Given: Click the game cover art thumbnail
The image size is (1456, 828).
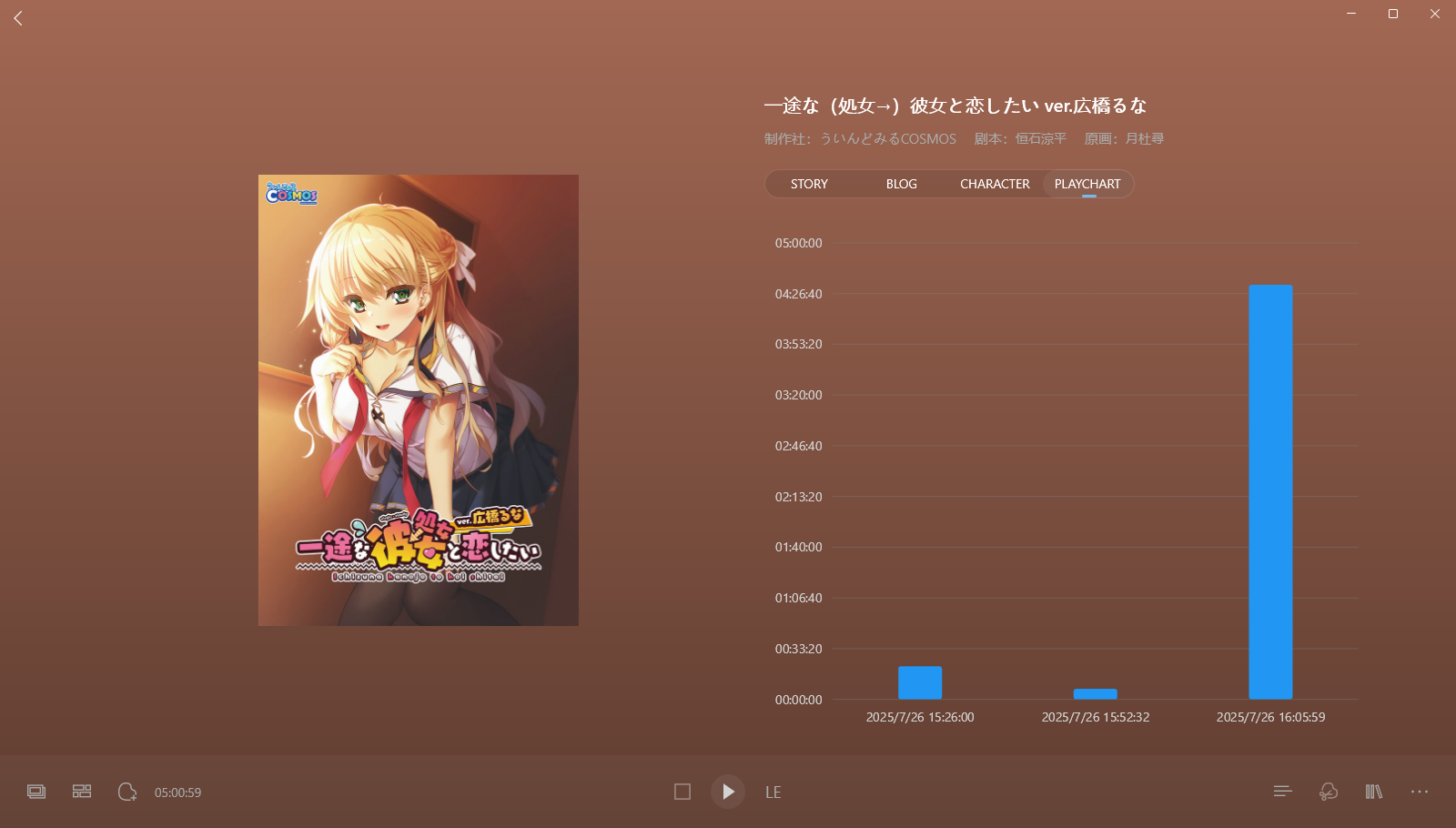Looking at the screenshot, I should pos(419,400).
